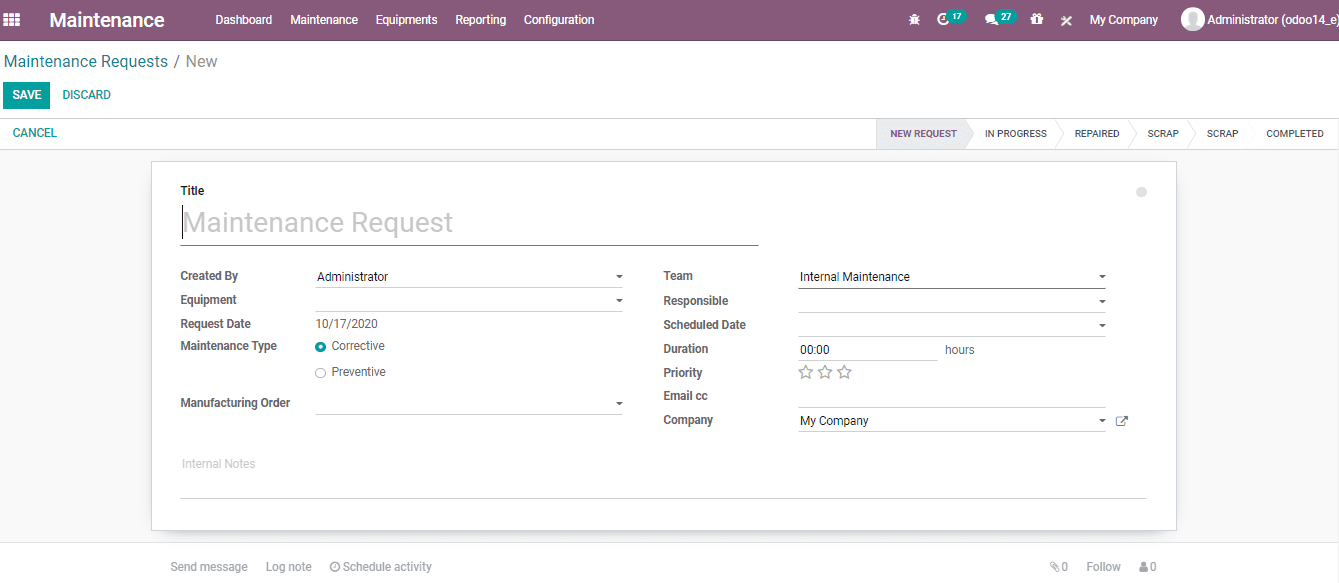Image resolution: width=1339 pixels, height=583 pixels.
Task: Click the gift icon in the header
Action: coord(1036,19)
